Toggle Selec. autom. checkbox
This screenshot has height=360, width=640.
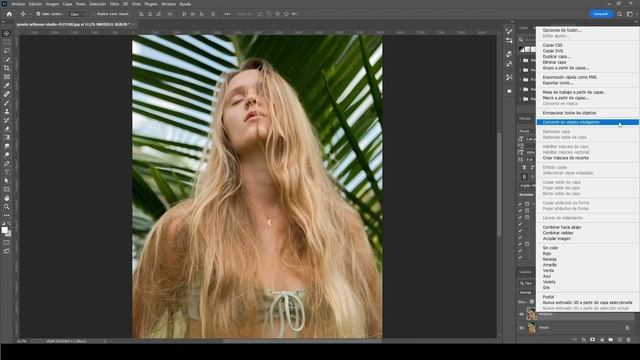38,14
